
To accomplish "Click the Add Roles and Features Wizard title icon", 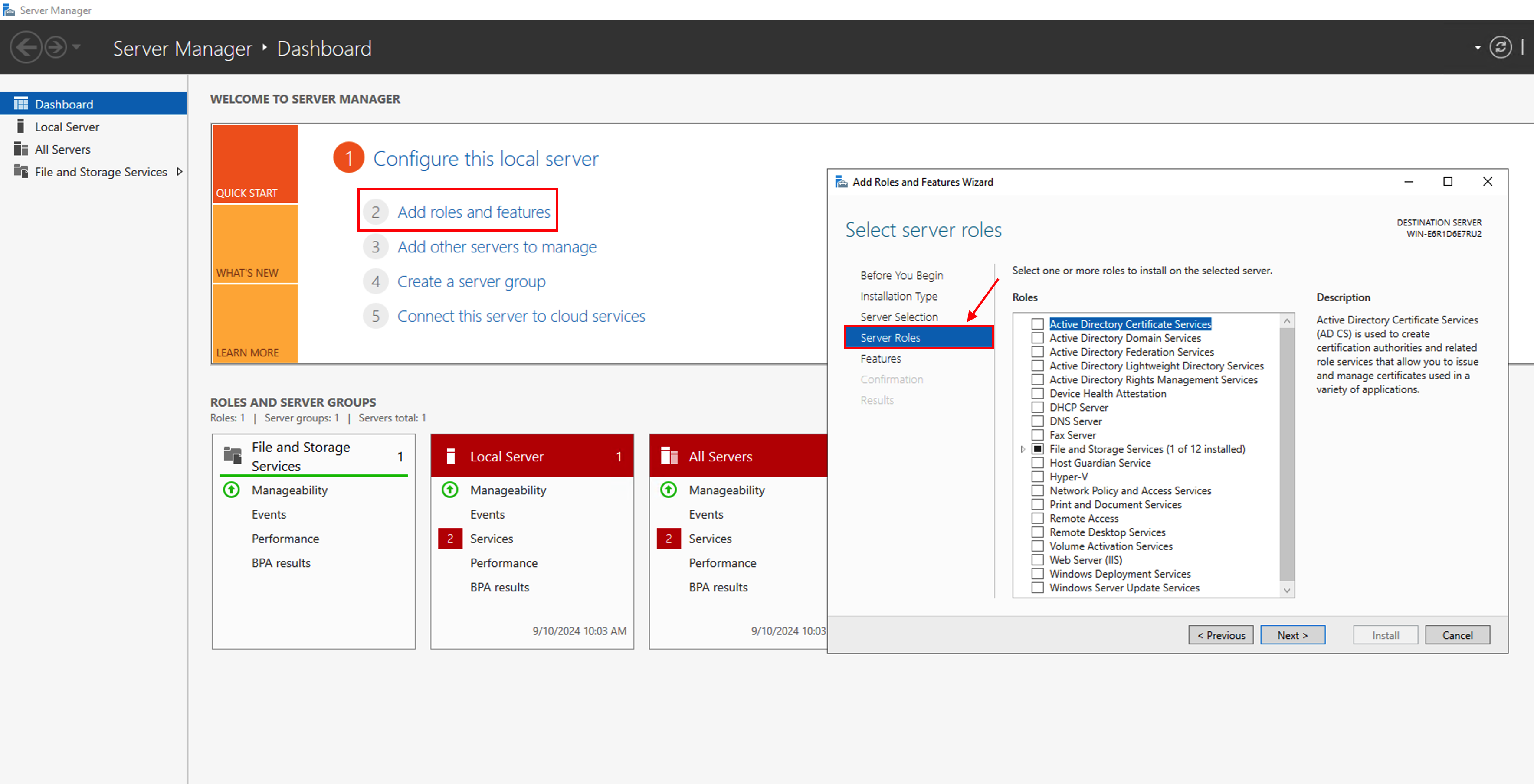I will point(841,182).
